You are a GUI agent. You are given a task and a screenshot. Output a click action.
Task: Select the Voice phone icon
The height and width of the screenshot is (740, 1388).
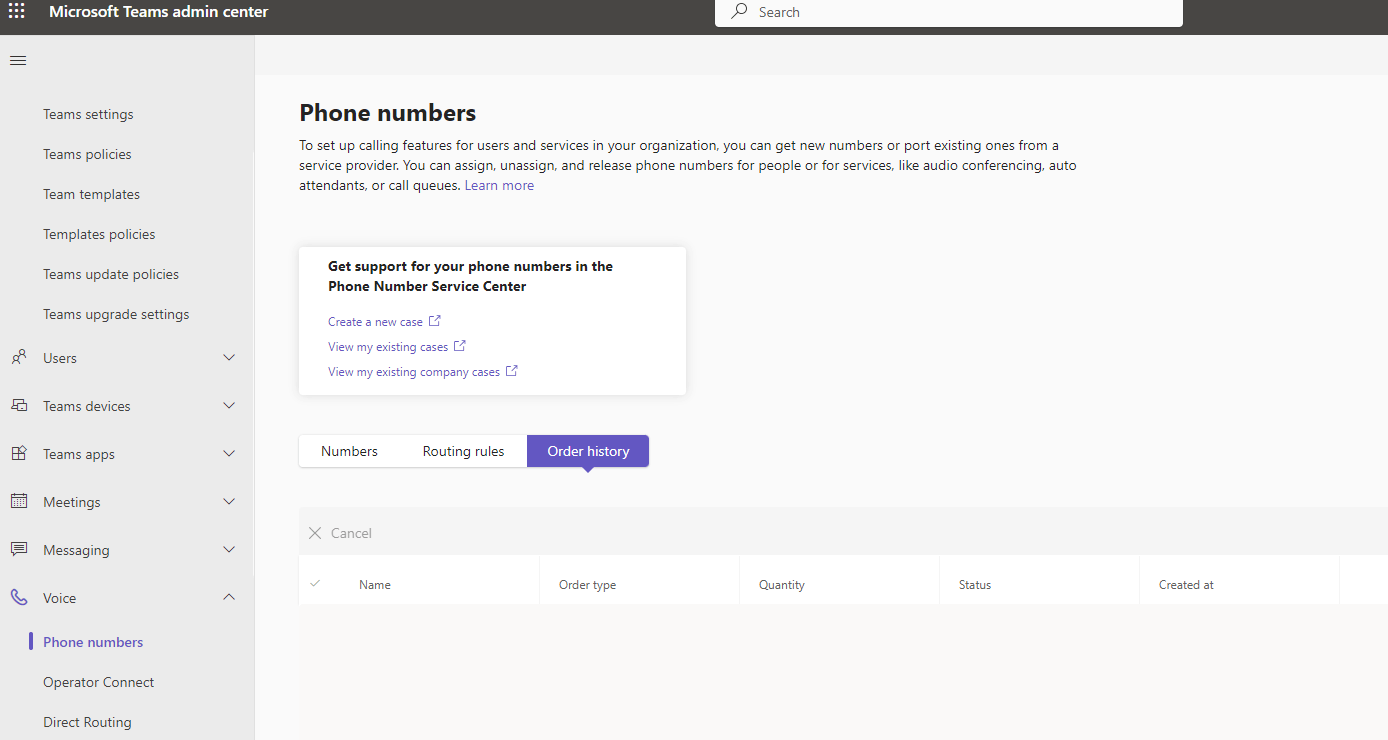(x=18, y=597)
